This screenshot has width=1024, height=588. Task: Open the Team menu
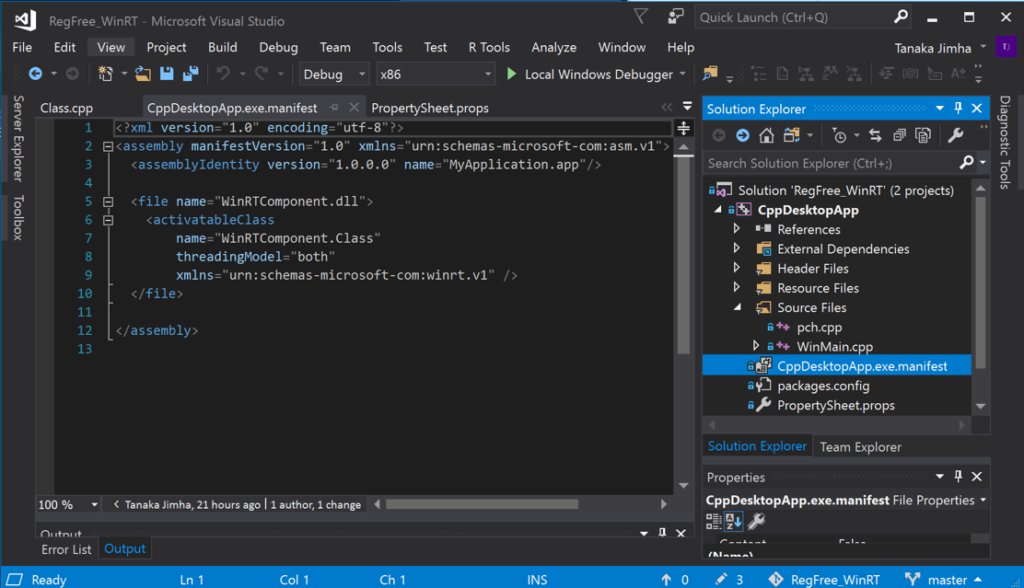335,47
